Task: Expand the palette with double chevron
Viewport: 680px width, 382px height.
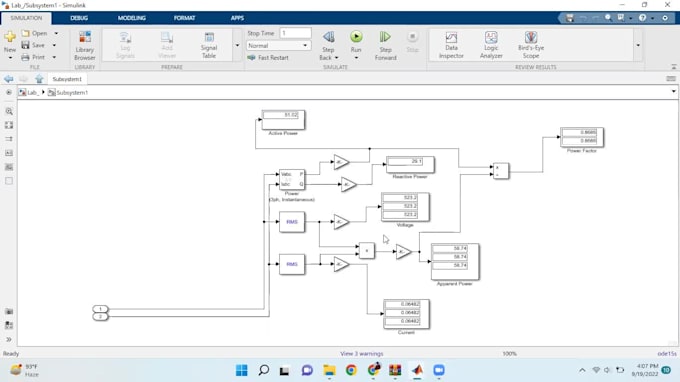Action: point(9,340)
